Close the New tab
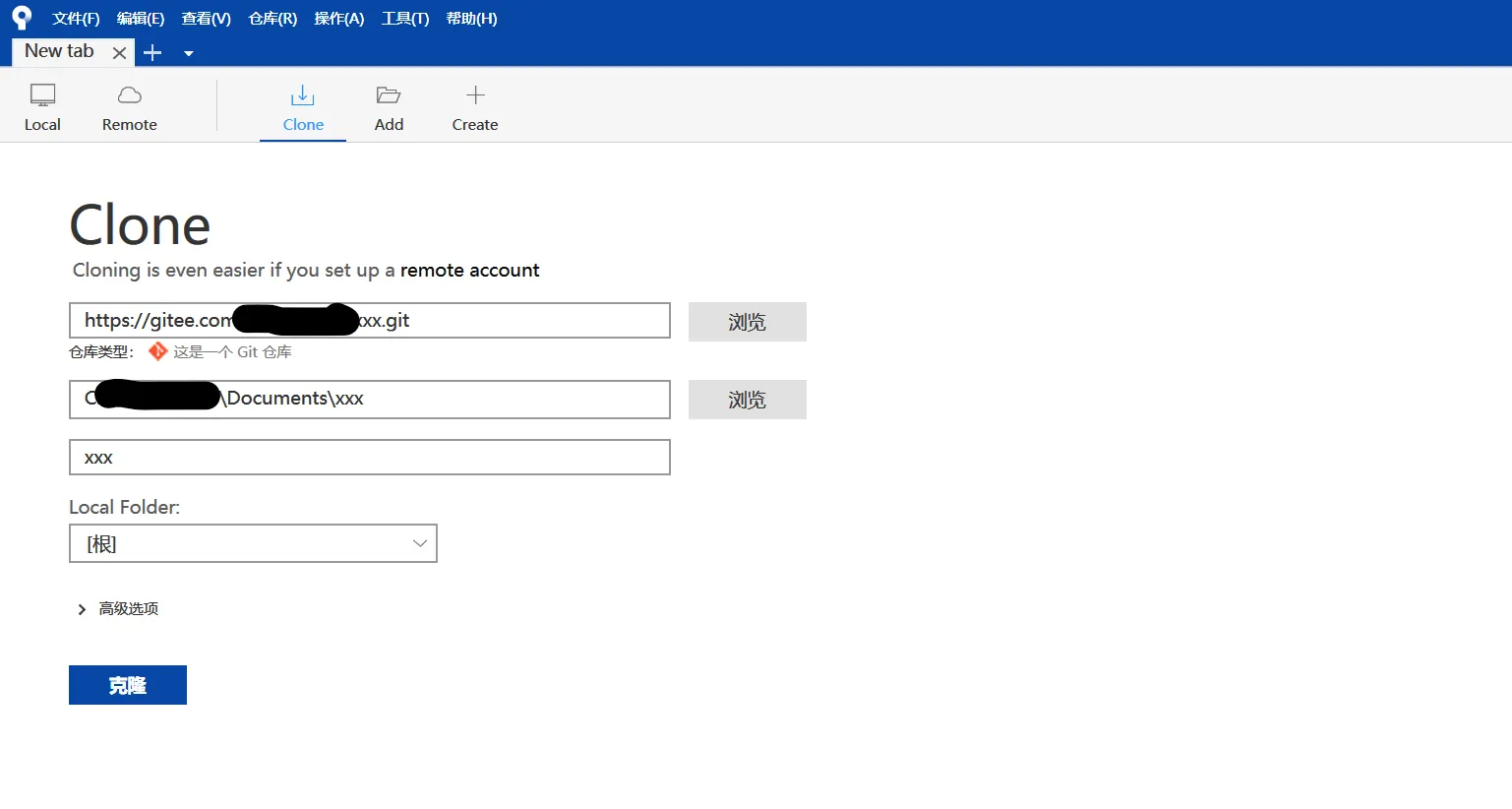 coord(119,53)
